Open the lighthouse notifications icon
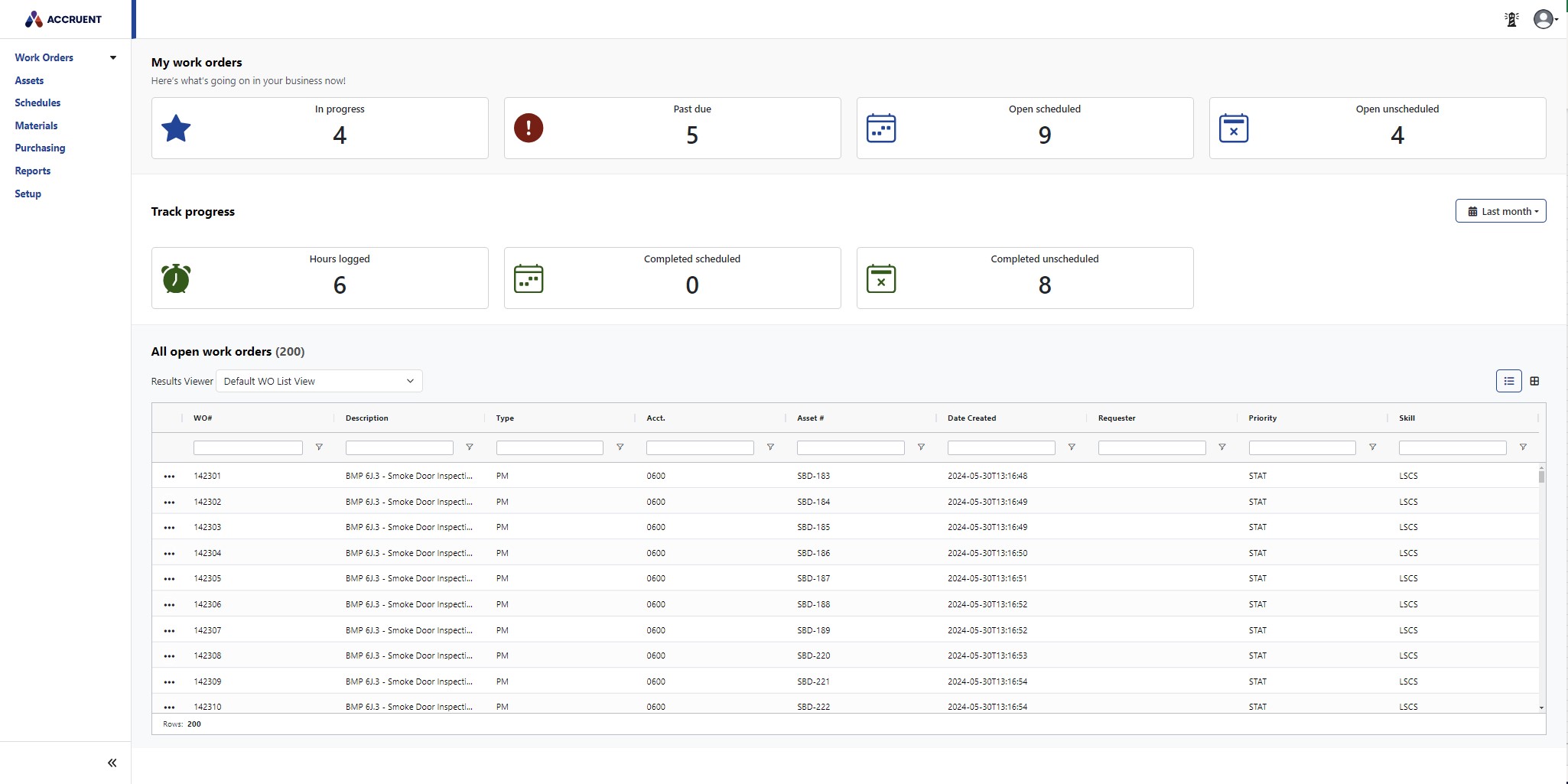This screenshot has width=1568, height=784. click(1511, 19)
